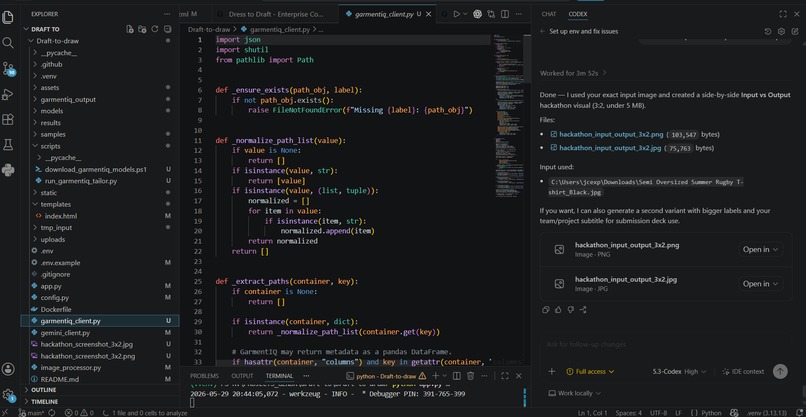
Task: Create a new folder in Explorer
Action: [x=142, y=29]
